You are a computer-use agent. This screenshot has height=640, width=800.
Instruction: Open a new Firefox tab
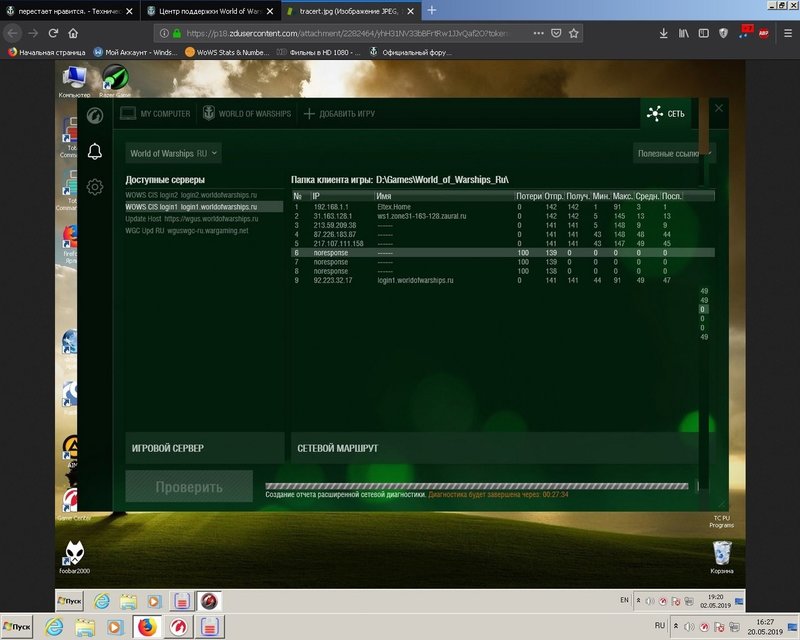pos(432,10)
